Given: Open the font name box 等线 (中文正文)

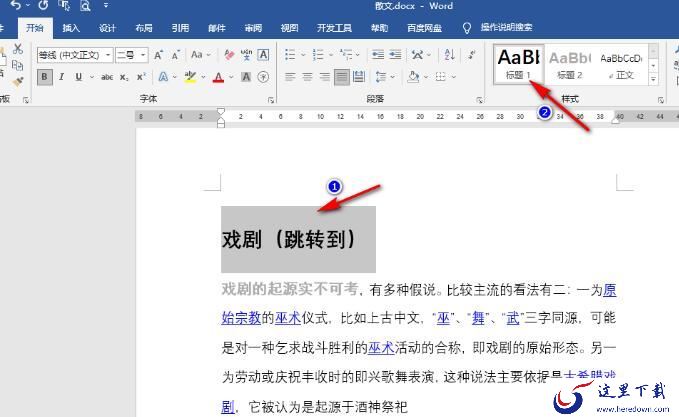Looking at the screenshot, I should coord(75,55).
